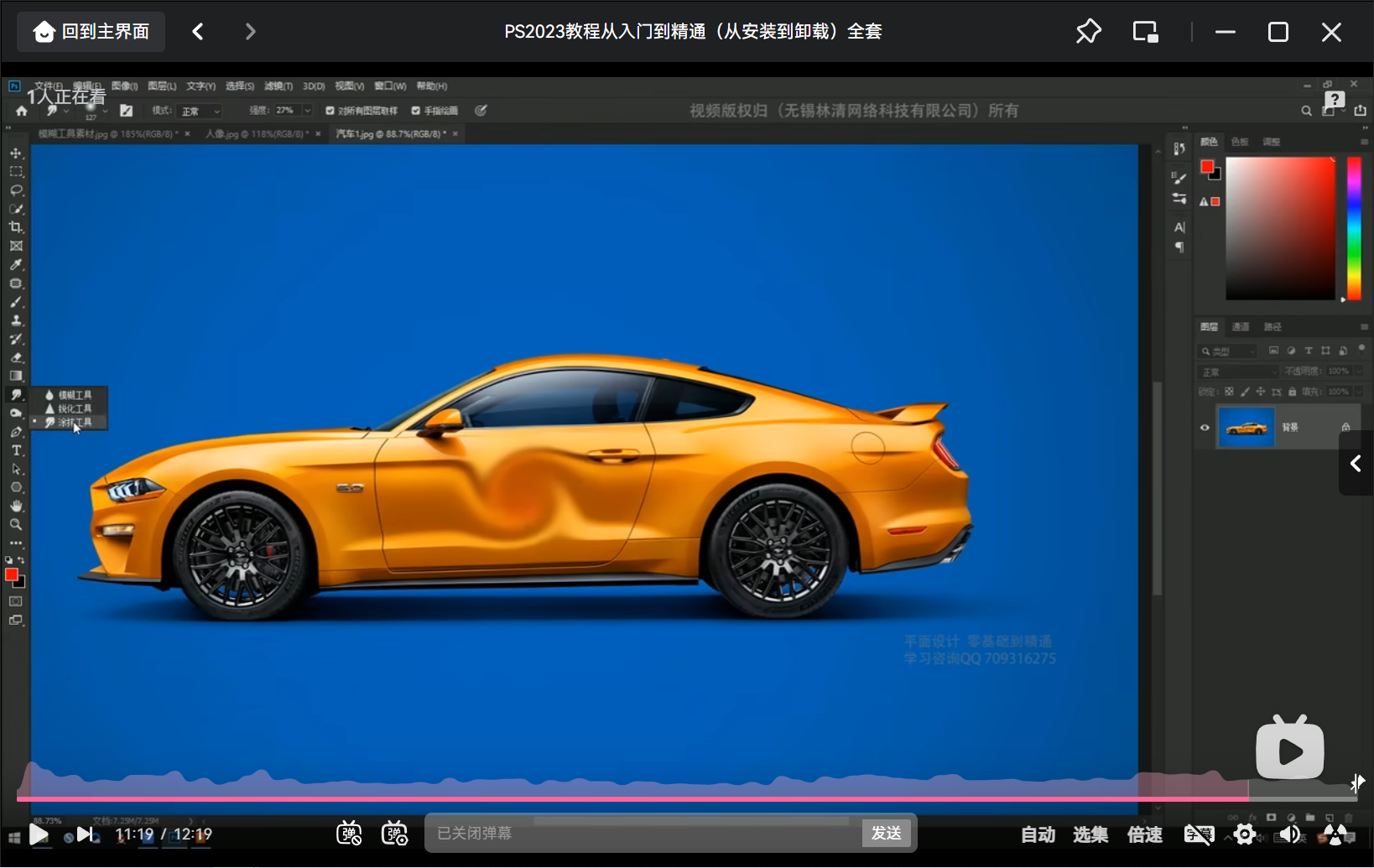Pin the video player window
The image size is (1374, 868).
(x=1088, y=32)
